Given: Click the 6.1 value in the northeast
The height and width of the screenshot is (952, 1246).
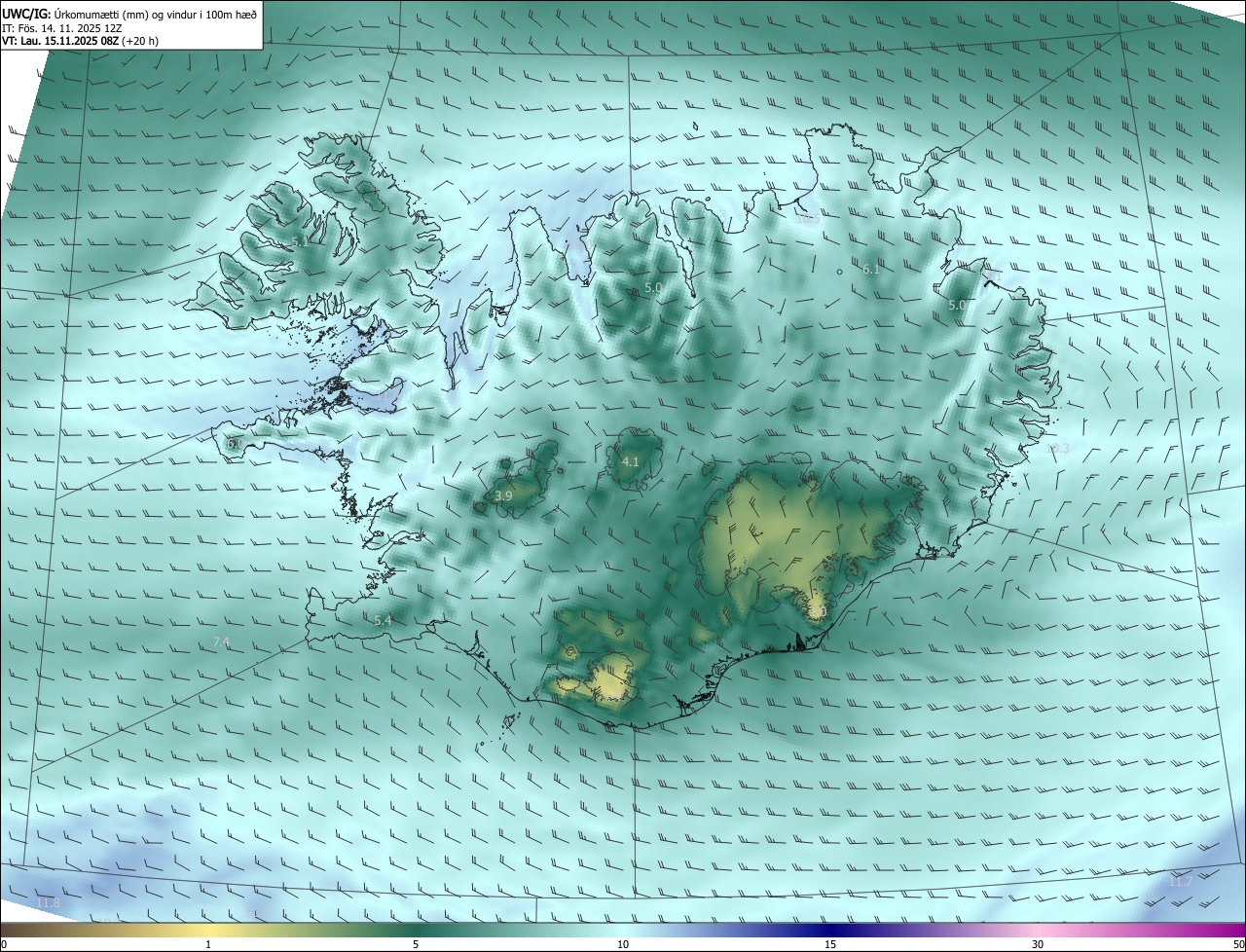Looking at the screenshot, I should coord(871,270).
